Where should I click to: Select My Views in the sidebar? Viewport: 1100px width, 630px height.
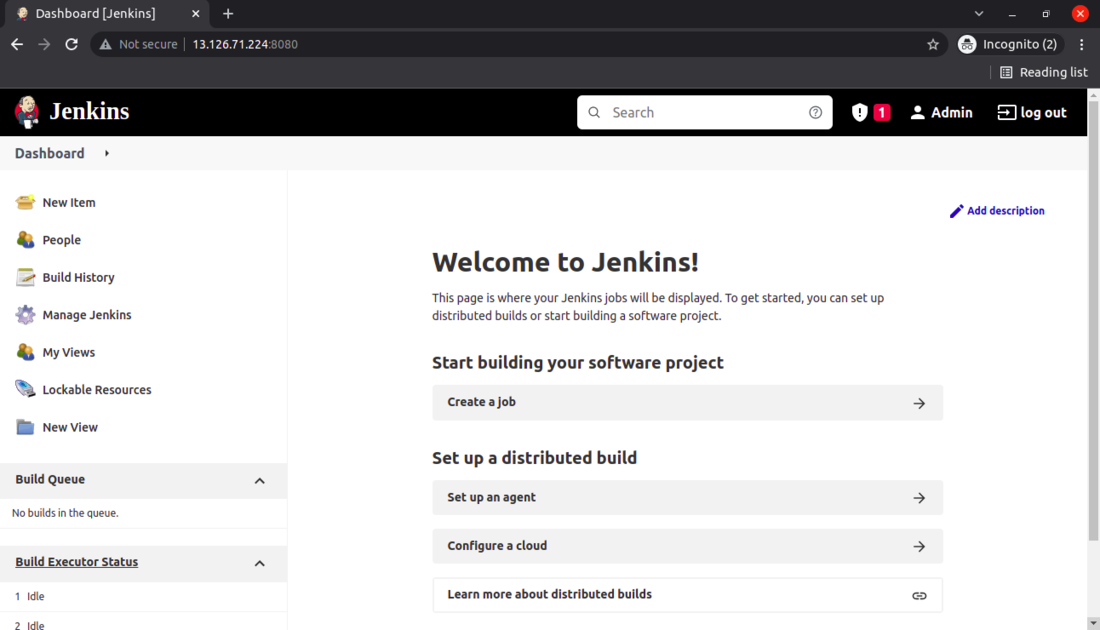coord(69,352)
